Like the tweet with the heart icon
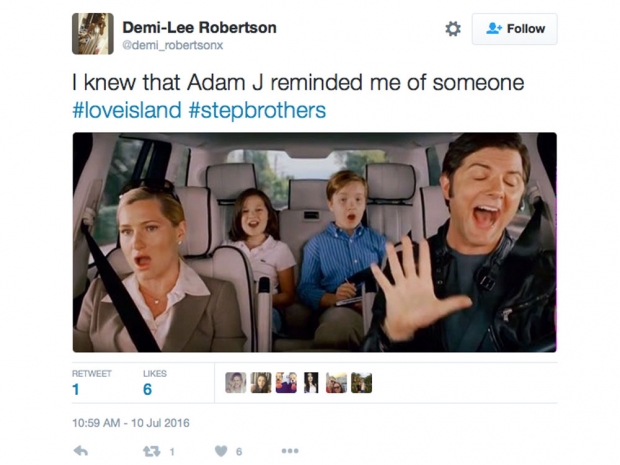This screenshot has width=620, height=465. point(221,451)
